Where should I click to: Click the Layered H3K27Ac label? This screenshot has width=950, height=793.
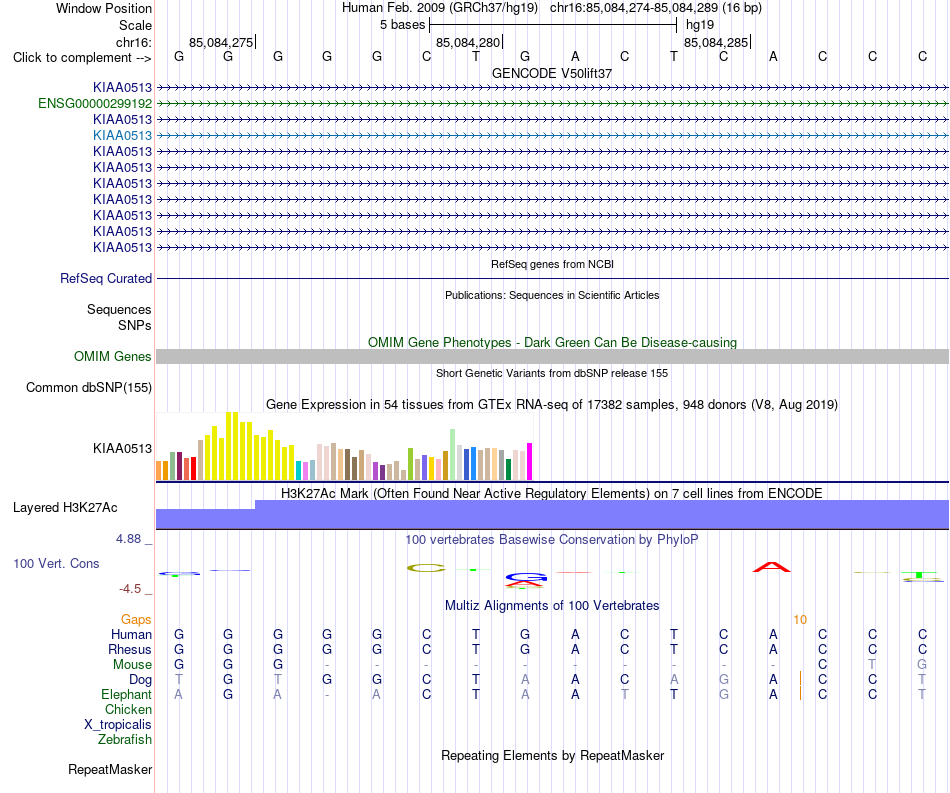[65, 508]
